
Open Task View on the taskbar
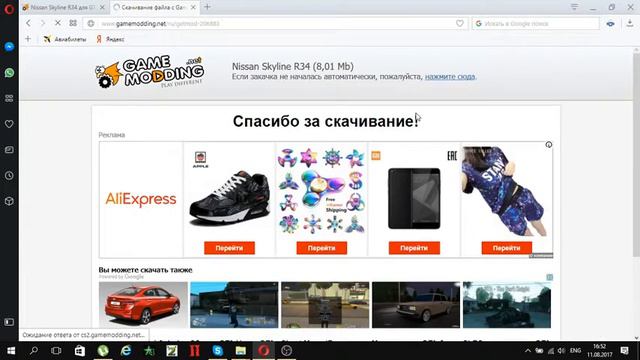[x=56, y=351]
